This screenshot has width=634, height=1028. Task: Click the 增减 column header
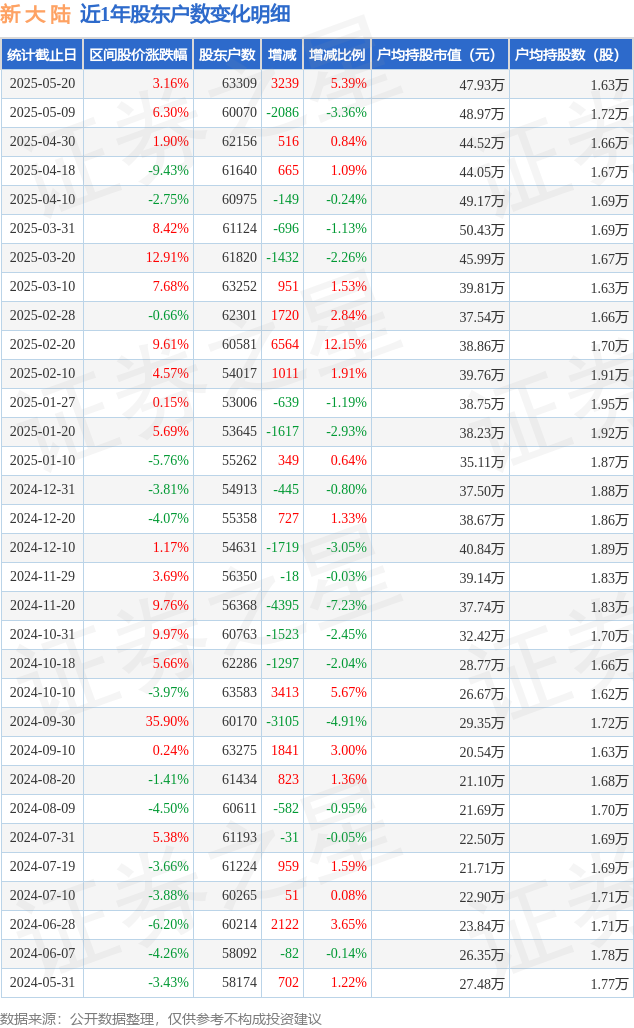(x=282, y=55)
